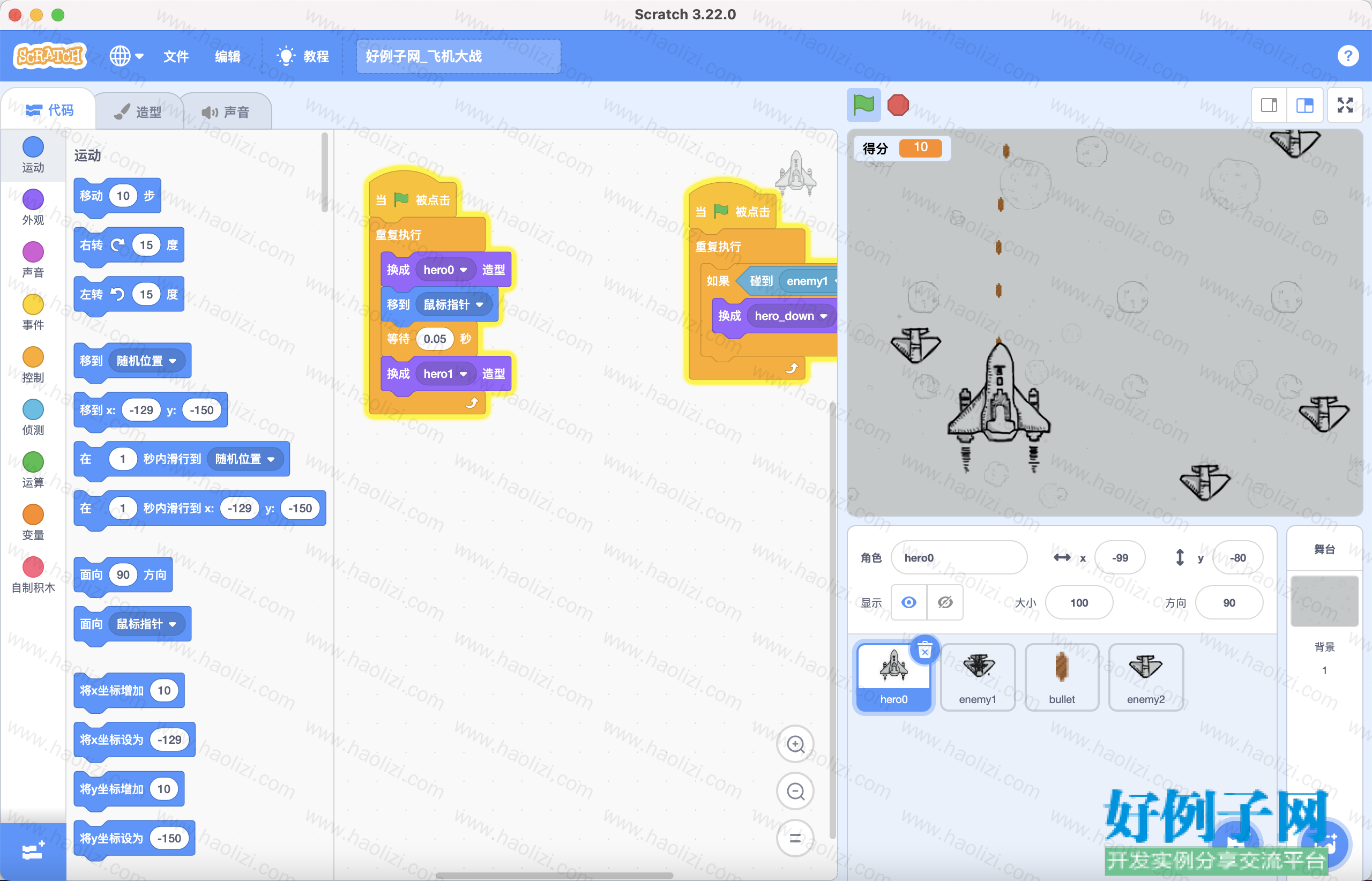Click the block palette vertical scrollbar
Viewport: 1372px width, 881px height.
pos(325,171)
